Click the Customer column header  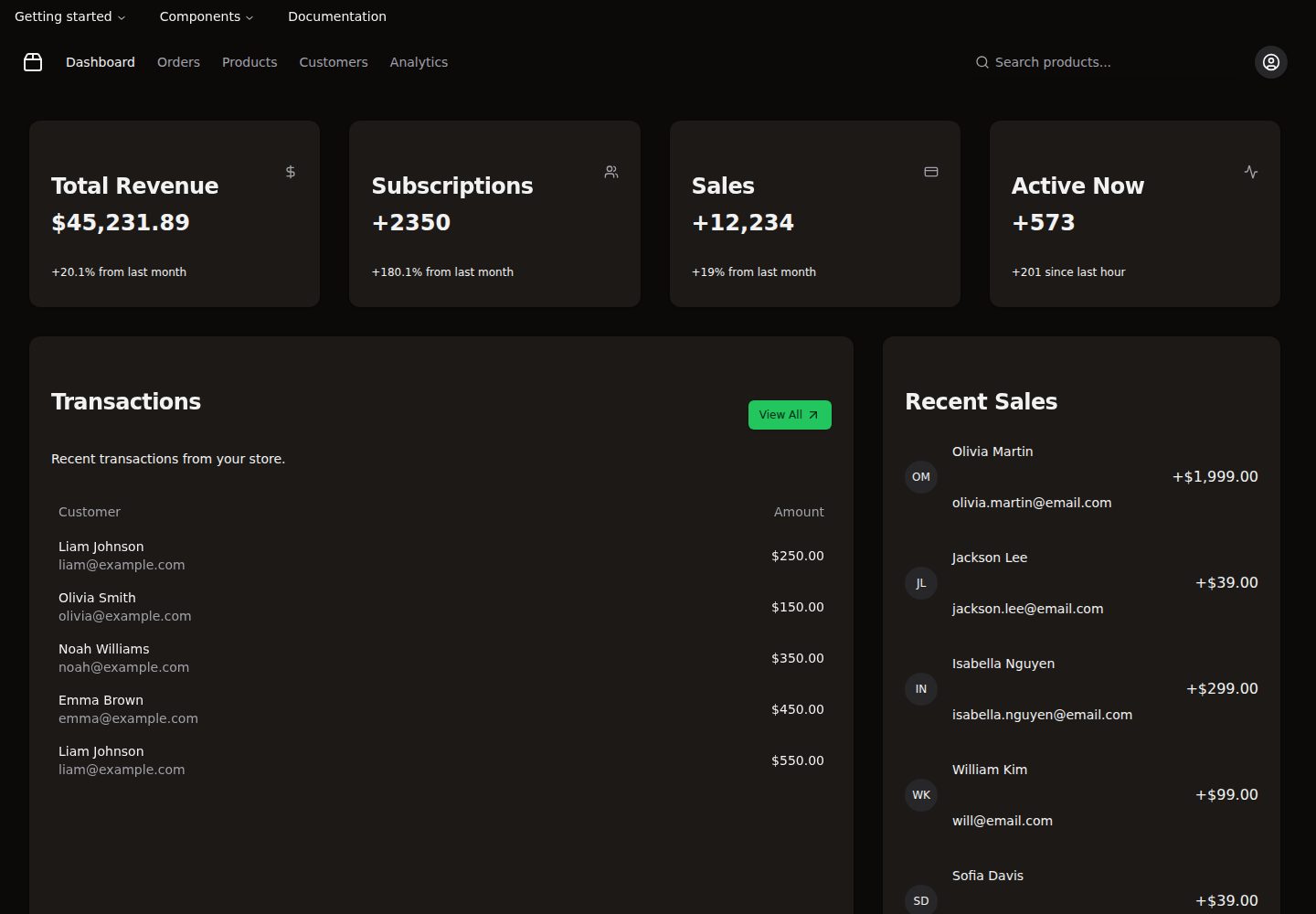[90, 512]
